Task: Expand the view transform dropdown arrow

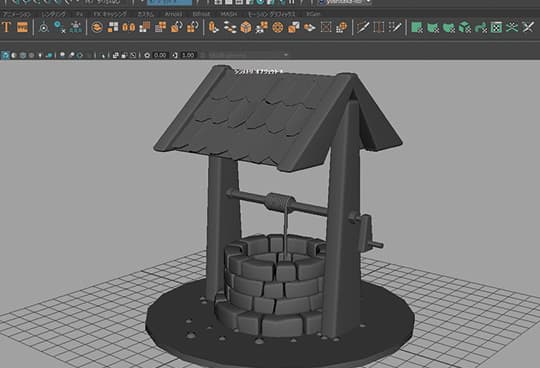Action: 286,55
